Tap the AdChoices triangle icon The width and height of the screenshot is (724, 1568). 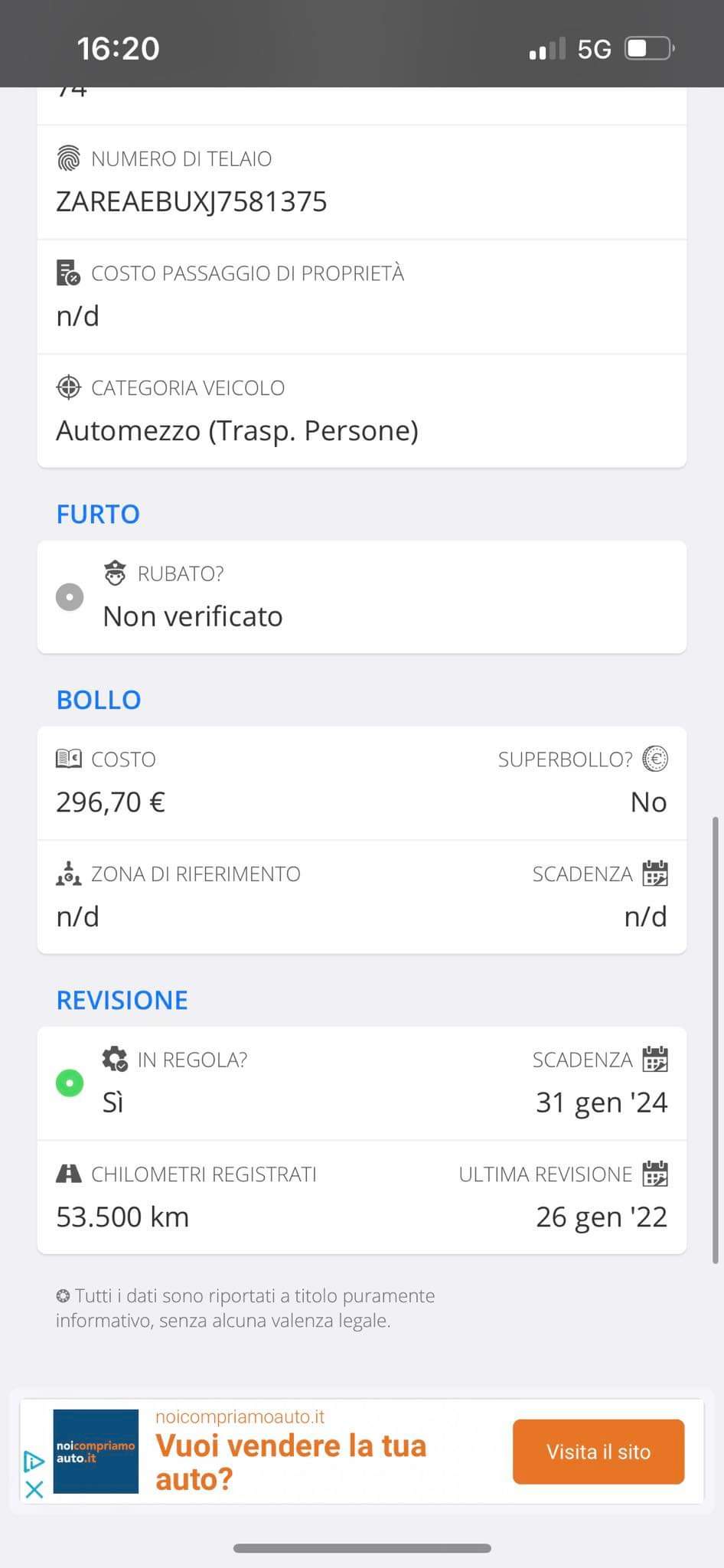(x=34, y=1461)
